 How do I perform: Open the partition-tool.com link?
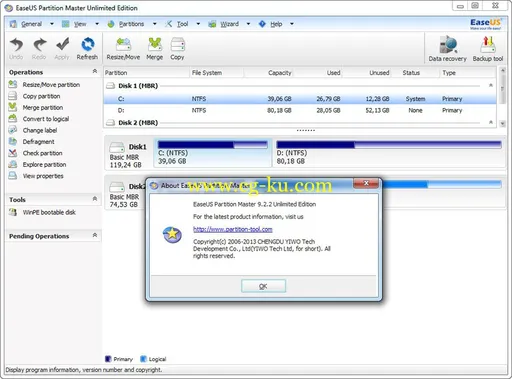233,229
